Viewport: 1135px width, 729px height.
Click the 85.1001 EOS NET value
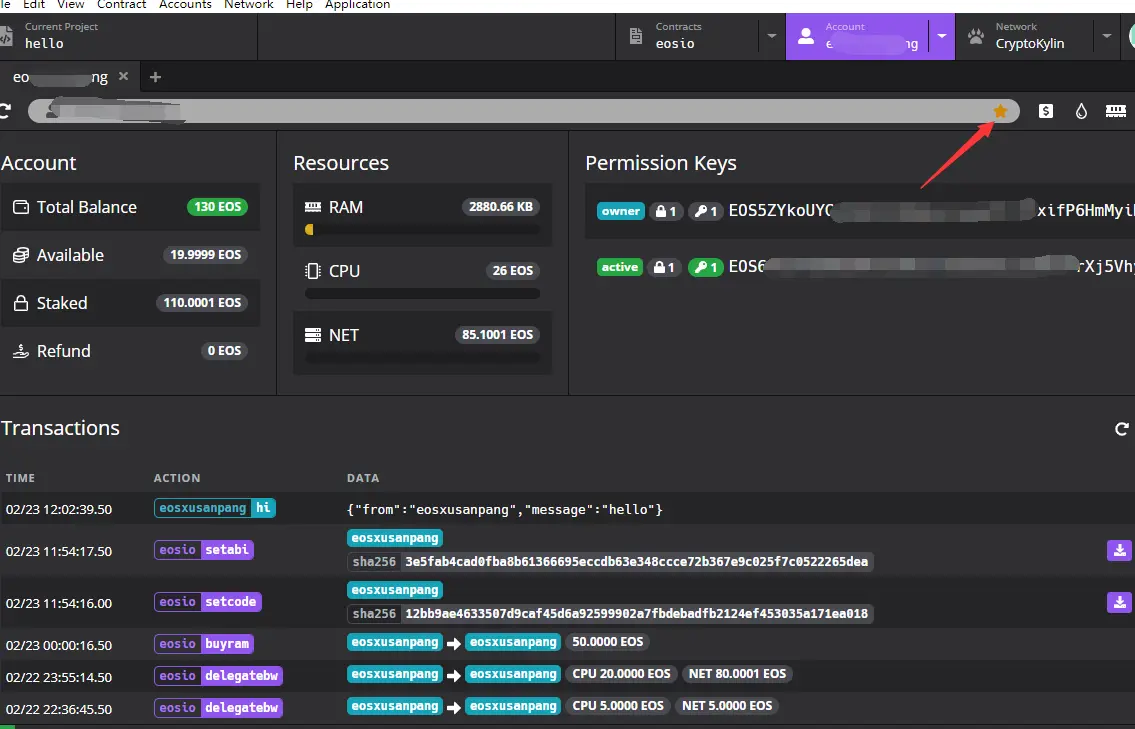click(497, 334)
